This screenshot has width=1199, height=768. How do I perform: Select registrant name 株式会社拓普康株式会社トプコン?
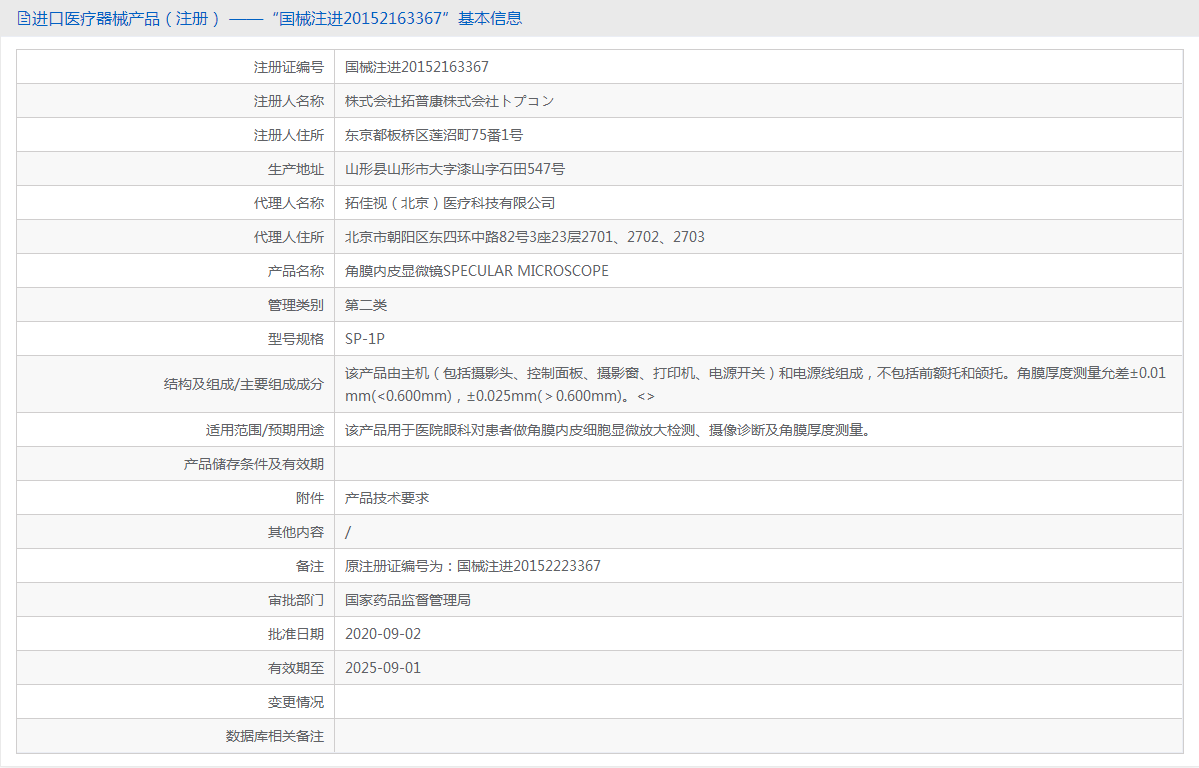[450, 101]
